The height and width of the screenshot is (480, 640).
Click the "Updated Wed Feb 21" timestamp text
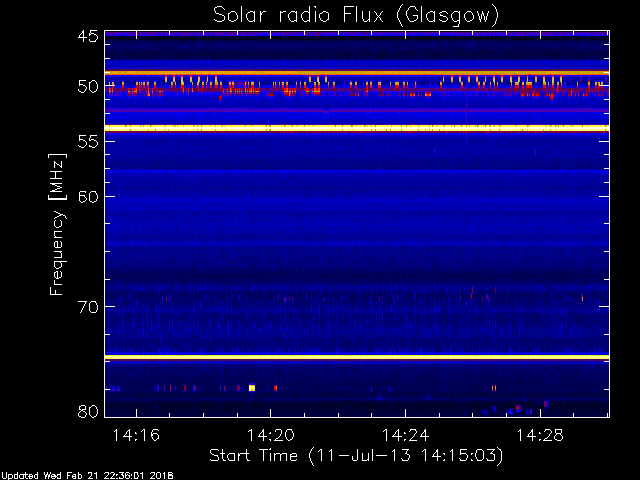click(87, 476)
